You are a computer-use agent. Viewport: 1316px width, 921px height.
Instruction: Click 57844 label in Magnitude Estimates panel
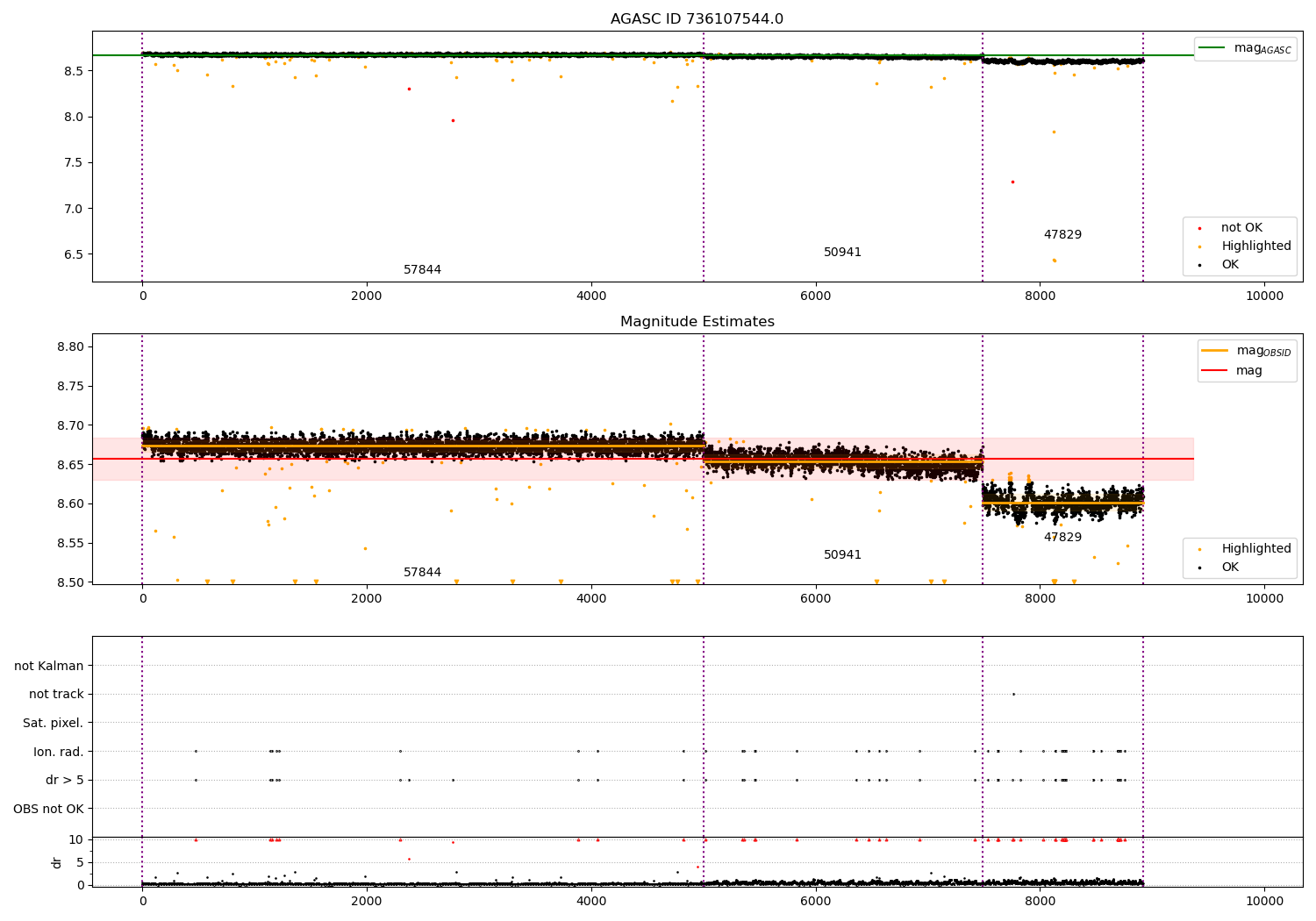pos(422,573)
